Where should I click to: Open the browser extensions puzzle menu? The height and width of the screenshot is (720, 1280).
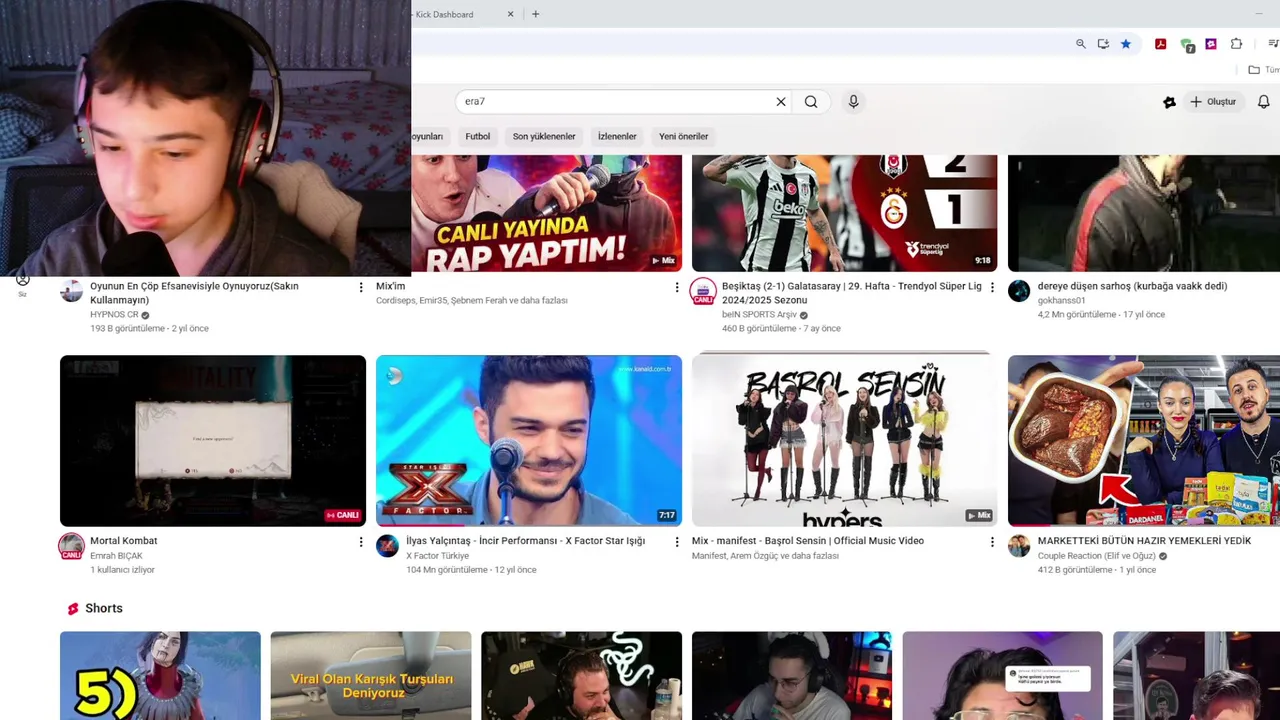(1237, 44)
